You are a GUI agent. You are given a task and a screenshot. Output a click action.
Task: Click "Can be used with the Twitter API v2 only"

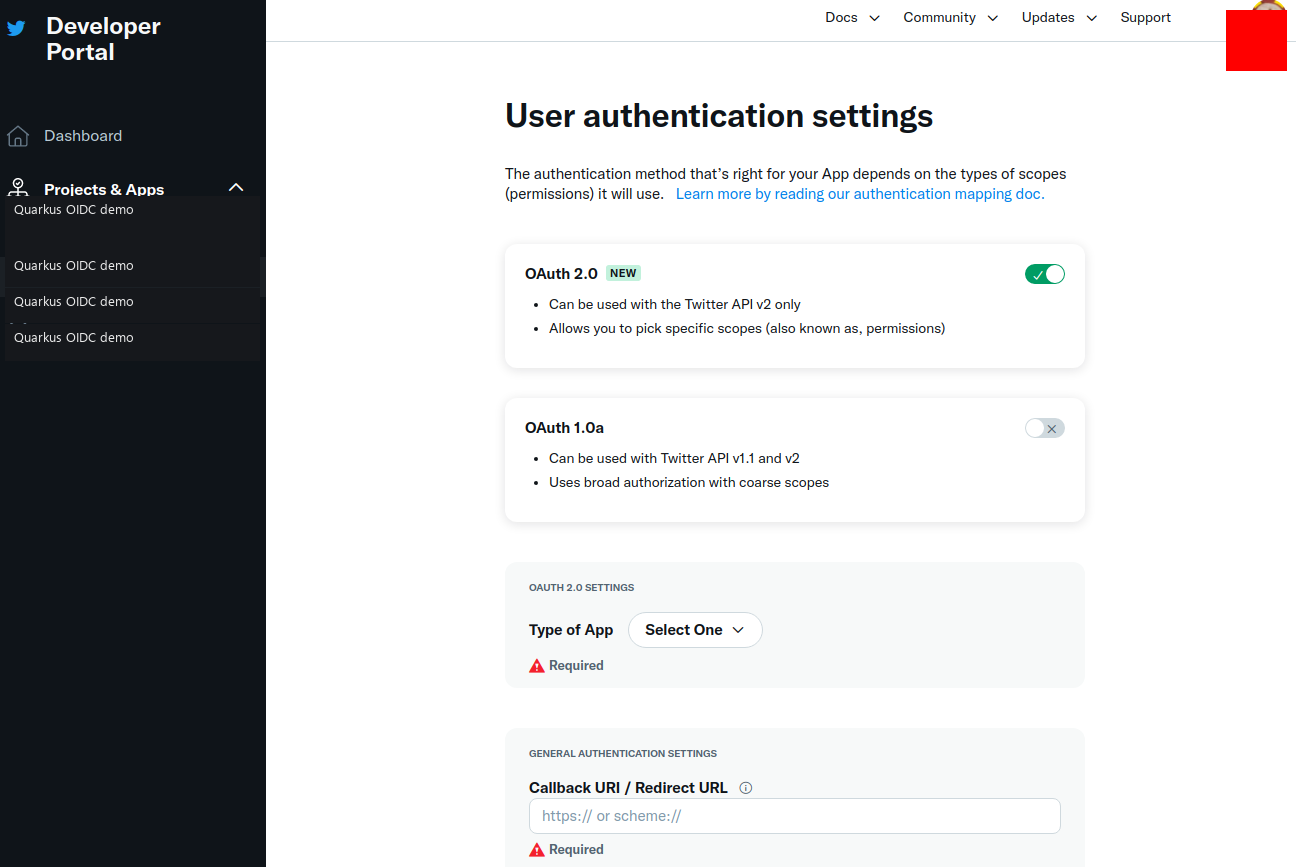click(x=675, y=304)
